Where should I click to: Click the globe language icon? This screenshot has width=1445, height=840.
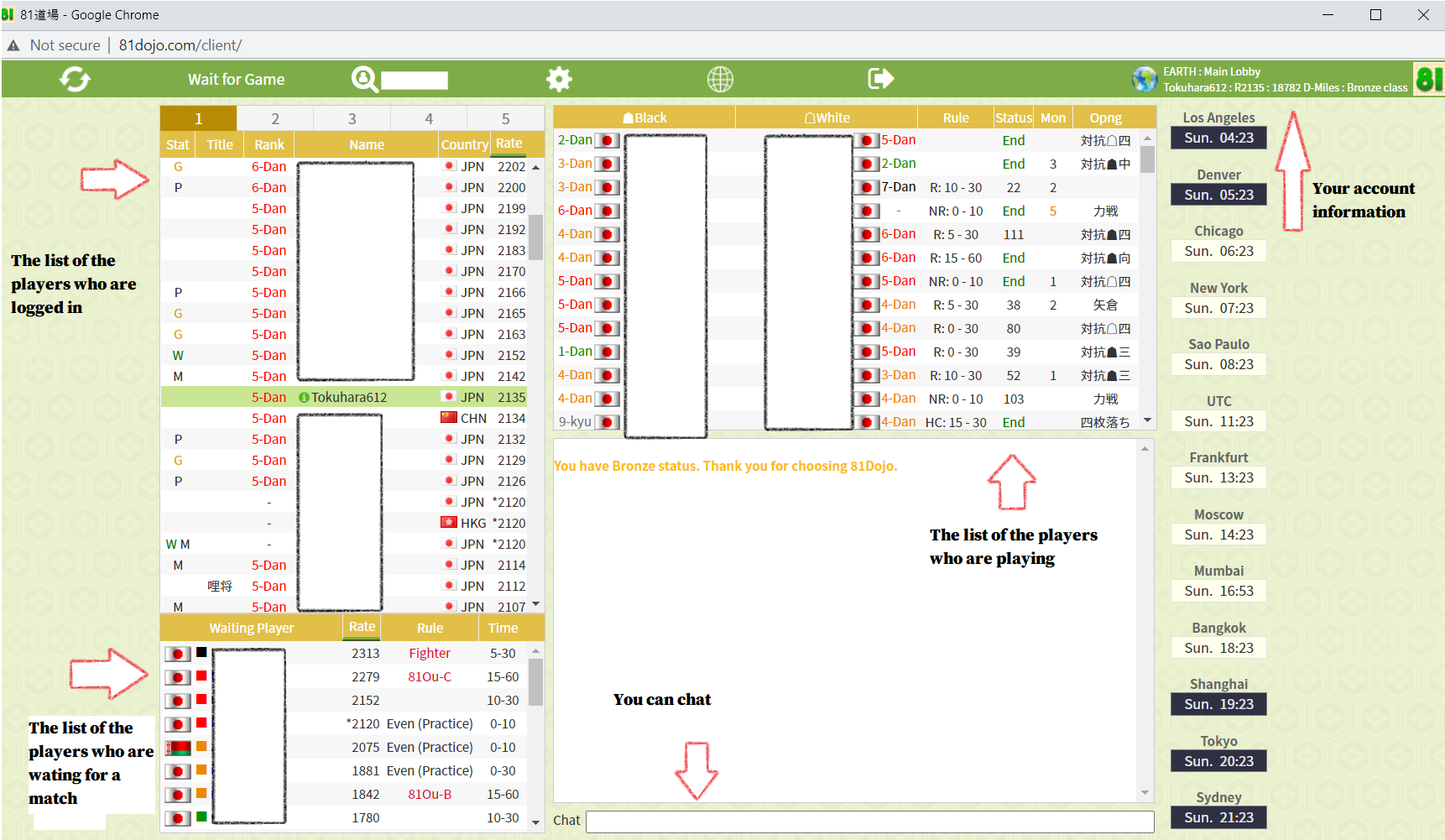point(719,80)
